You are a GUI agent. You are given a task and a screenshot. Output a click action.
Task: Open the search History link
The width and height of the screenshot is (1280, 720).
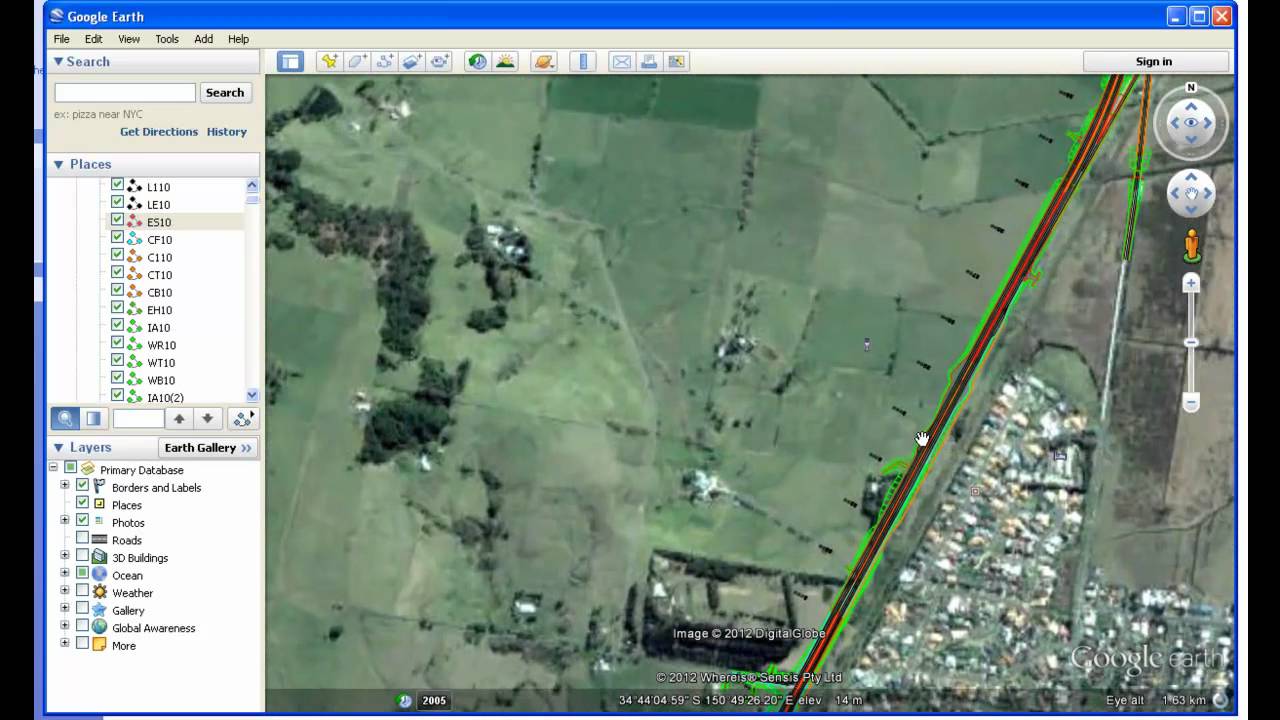[x=227, y=132]
